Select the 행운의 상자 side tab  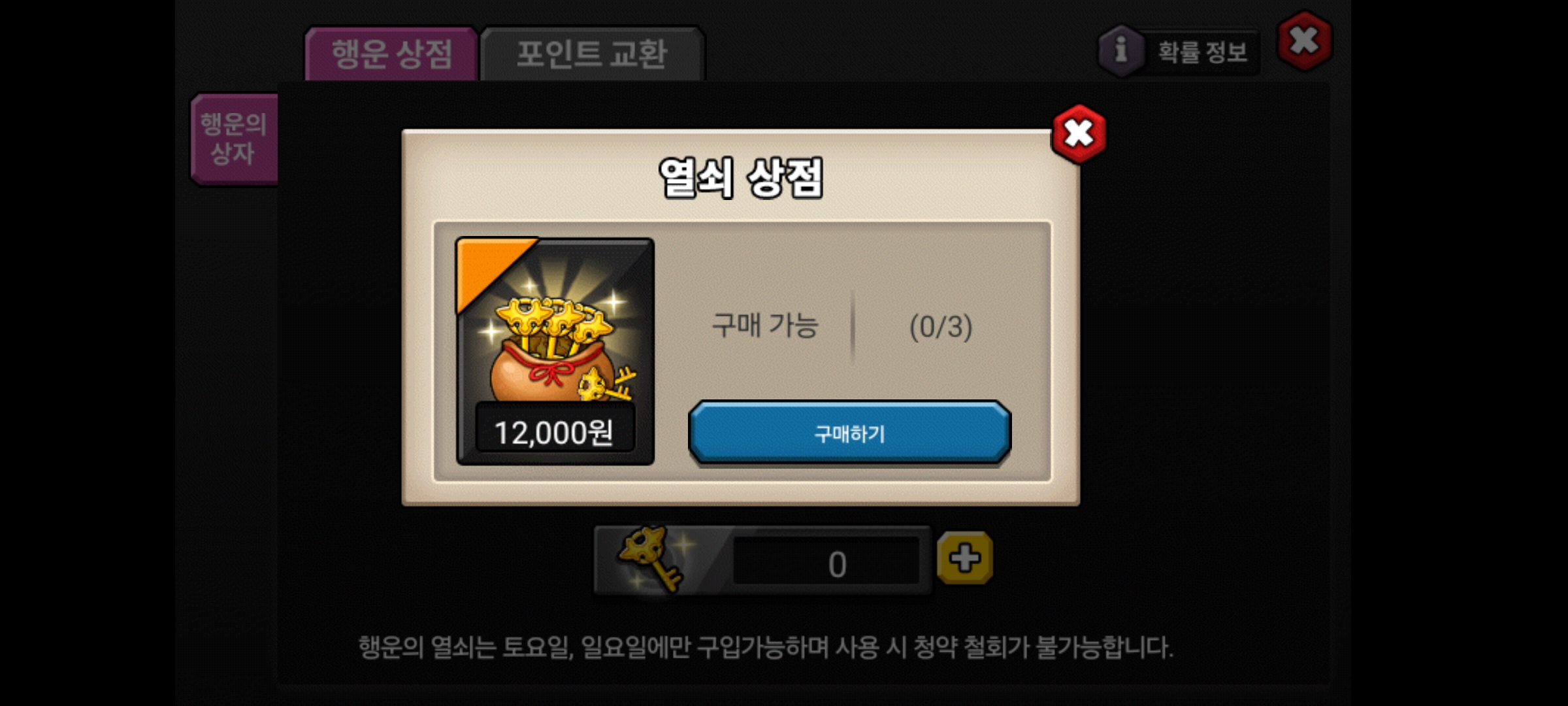pyautogui.click(x=234, y=139)
